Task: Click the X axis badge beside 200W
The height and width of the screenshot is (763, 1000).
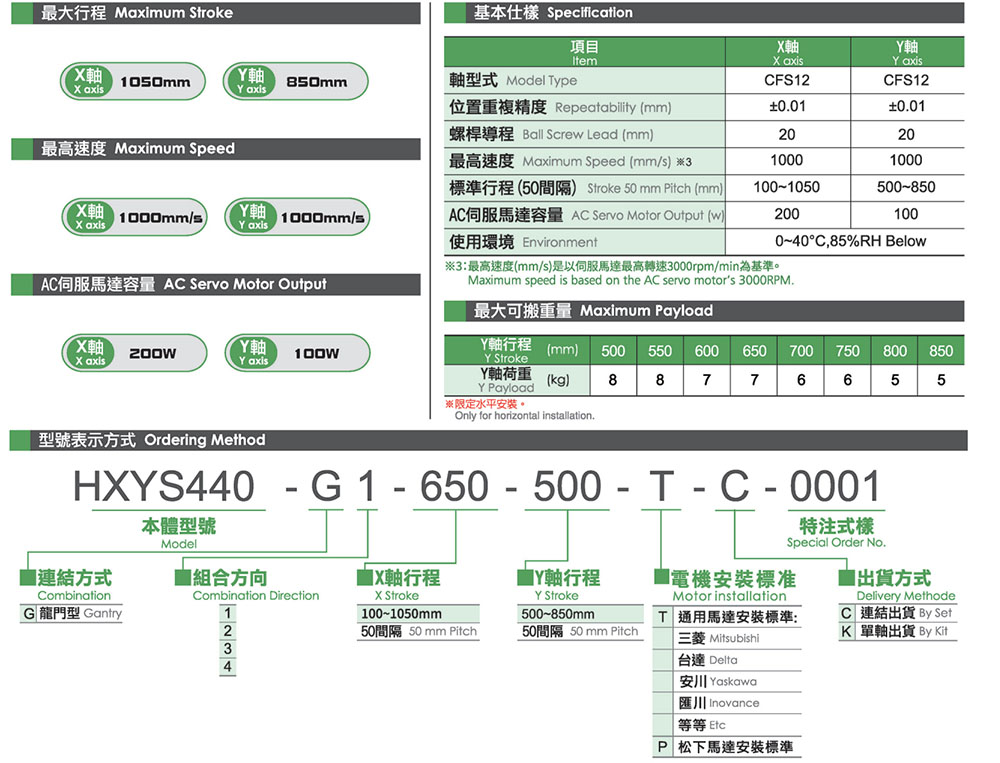Action: click(x=91, y=352)
